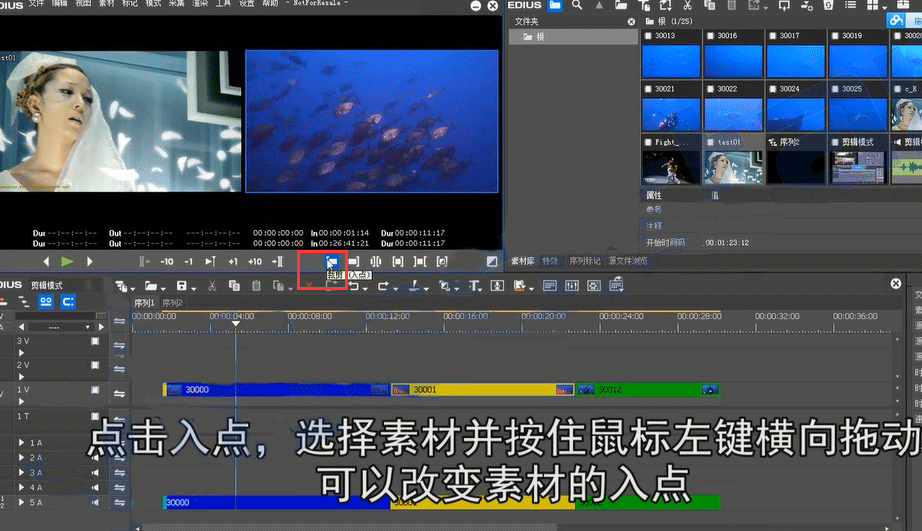This screenshot has width=922, height=531.
Task: Select the 30013 clip thumbnail in bin
Action: tap(671, 60)
